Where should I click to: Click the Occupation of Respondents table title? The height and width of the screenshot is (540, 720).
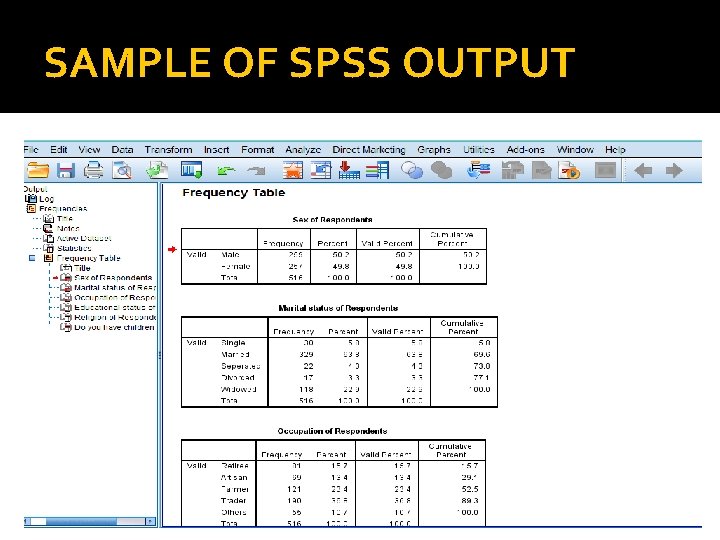click(332, 431)
